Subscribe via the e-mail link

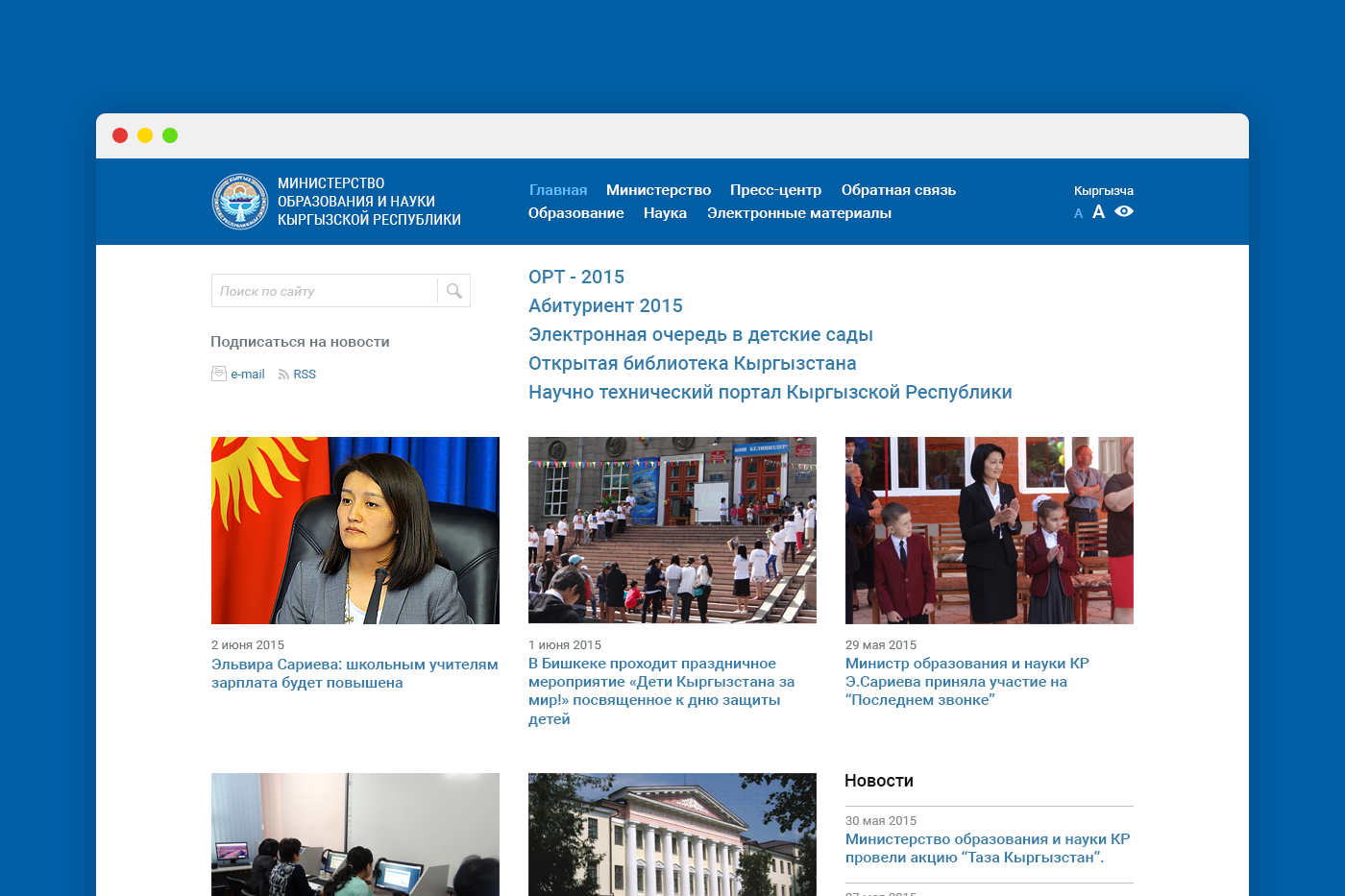[247, 375]
